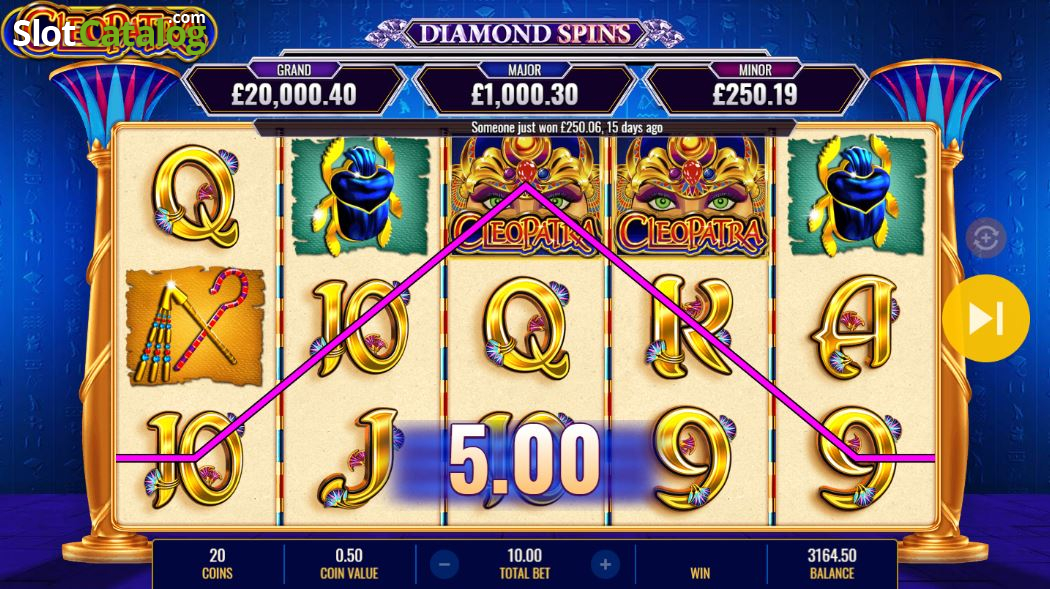Screen dimensions: 1050x589
Task: Select the Major jackpot £1,000.30 panel
Action: [524, 88]
